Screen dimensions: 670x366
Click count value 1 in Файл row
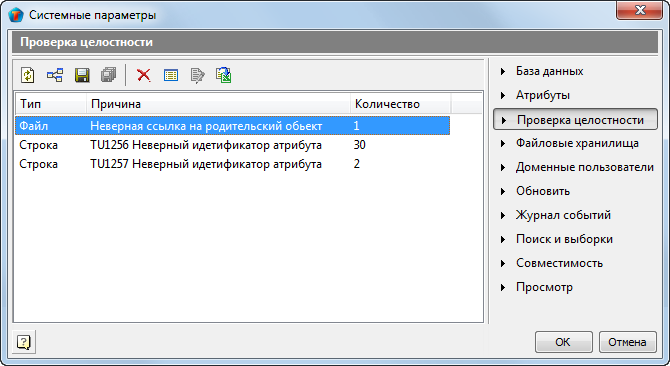[x=356, y=126]
